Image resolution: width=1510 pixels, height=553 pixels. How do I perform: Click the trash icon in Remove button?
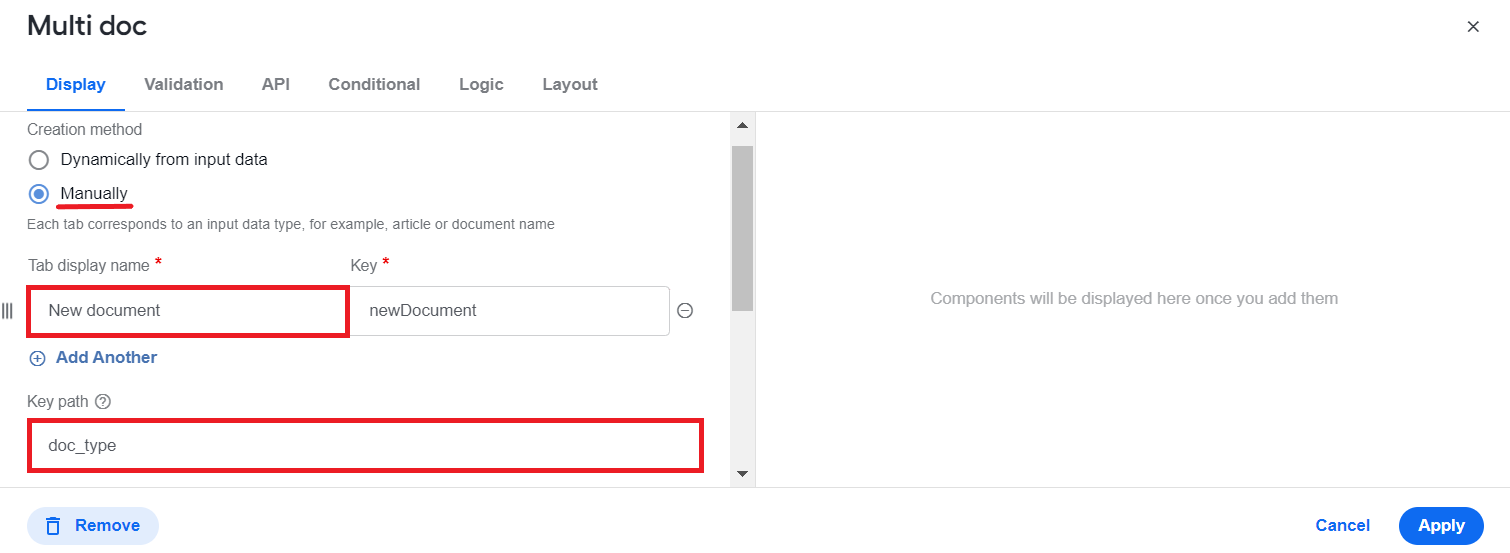(x=54, y=525)
